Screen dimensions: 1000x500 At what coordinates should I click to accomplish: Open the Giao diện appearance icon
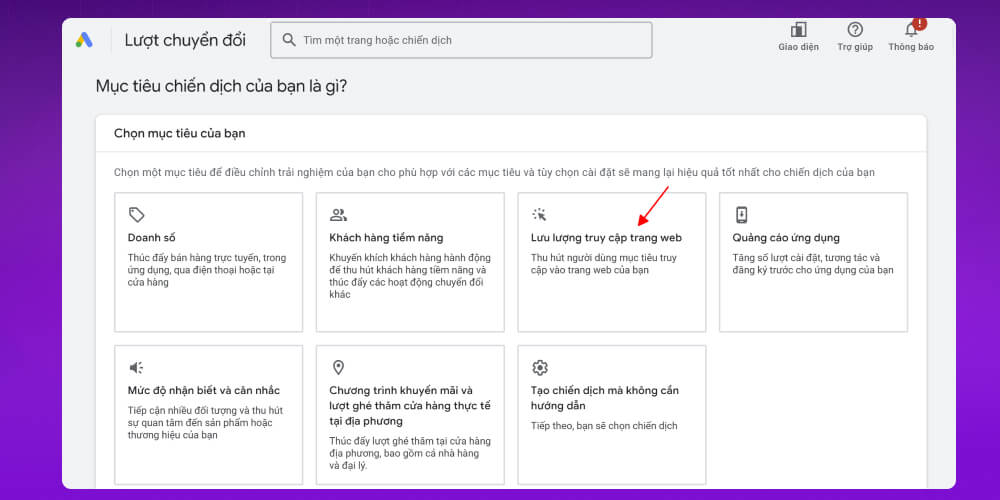798,30
